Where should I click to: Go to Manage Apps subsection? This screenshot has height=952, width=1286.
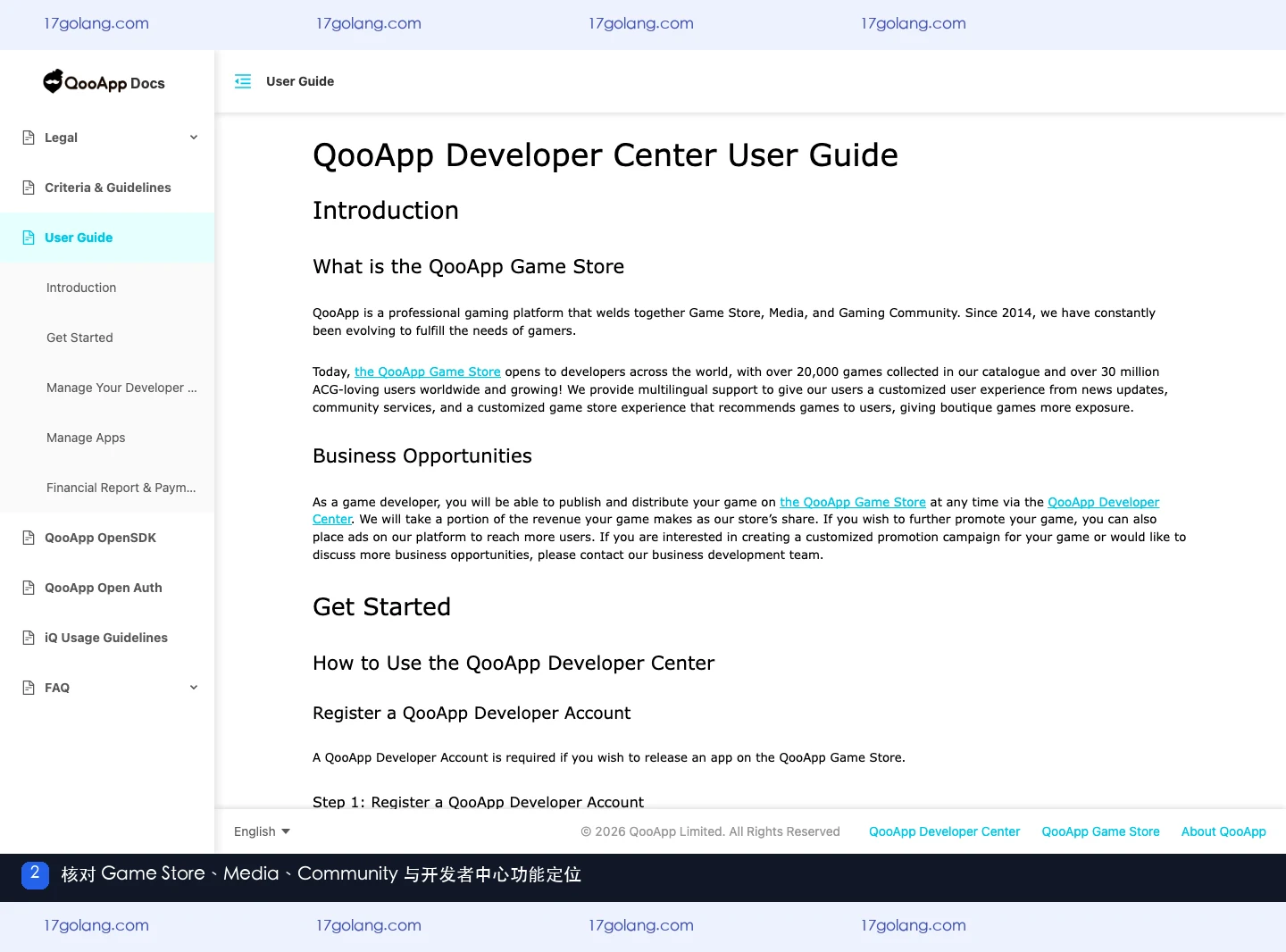click(107, 438)
